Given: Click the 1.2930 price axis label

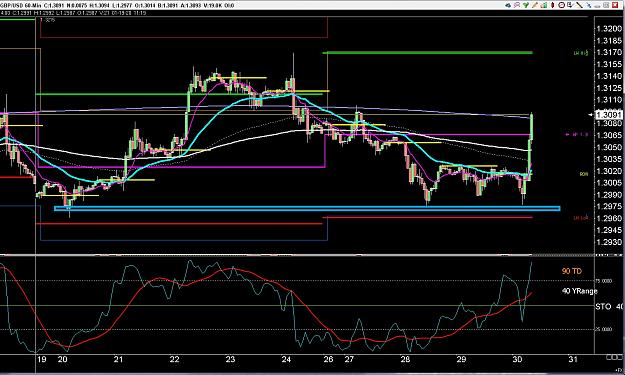Looking at the screenshot, I should [x=609, y=242].
